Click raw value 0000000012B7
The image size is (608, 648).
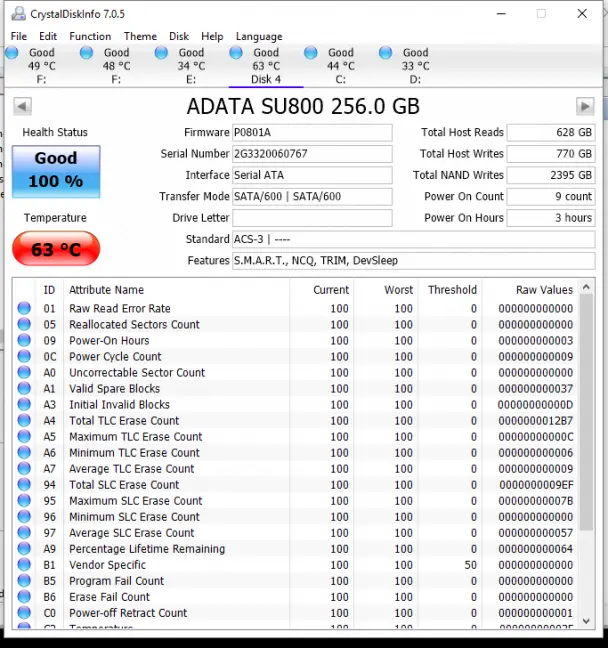(x=535, y=421)
